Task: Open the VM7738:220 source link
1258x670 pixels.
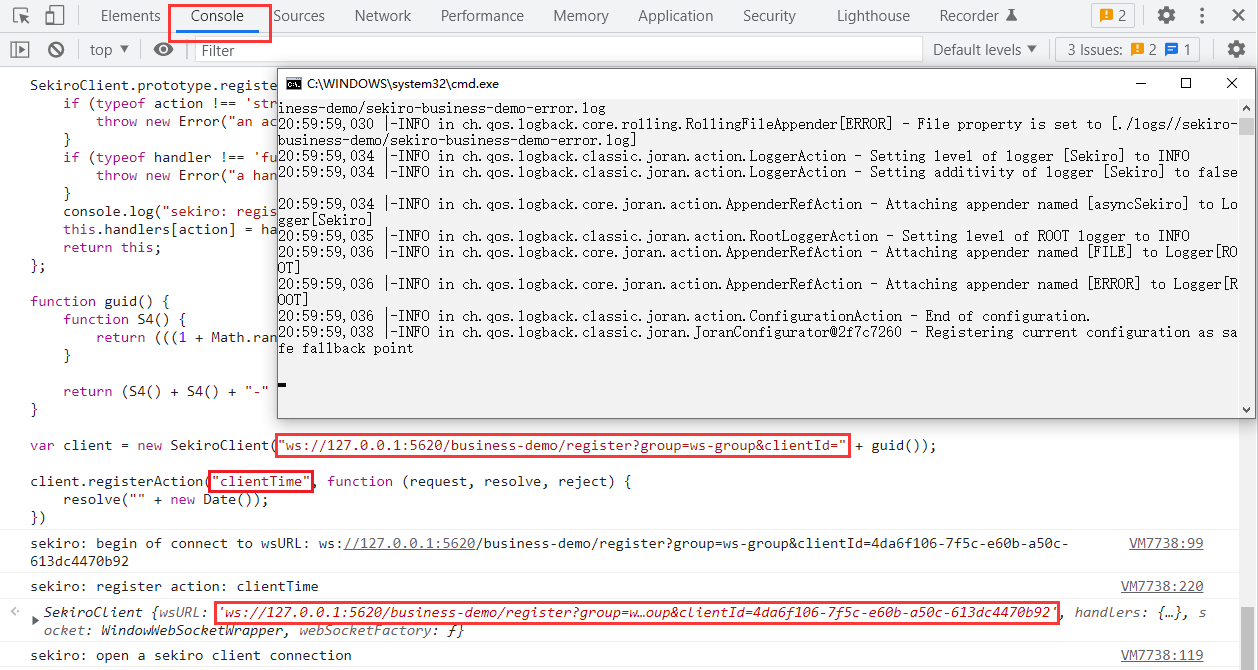Action: (x=1161, y=587)
